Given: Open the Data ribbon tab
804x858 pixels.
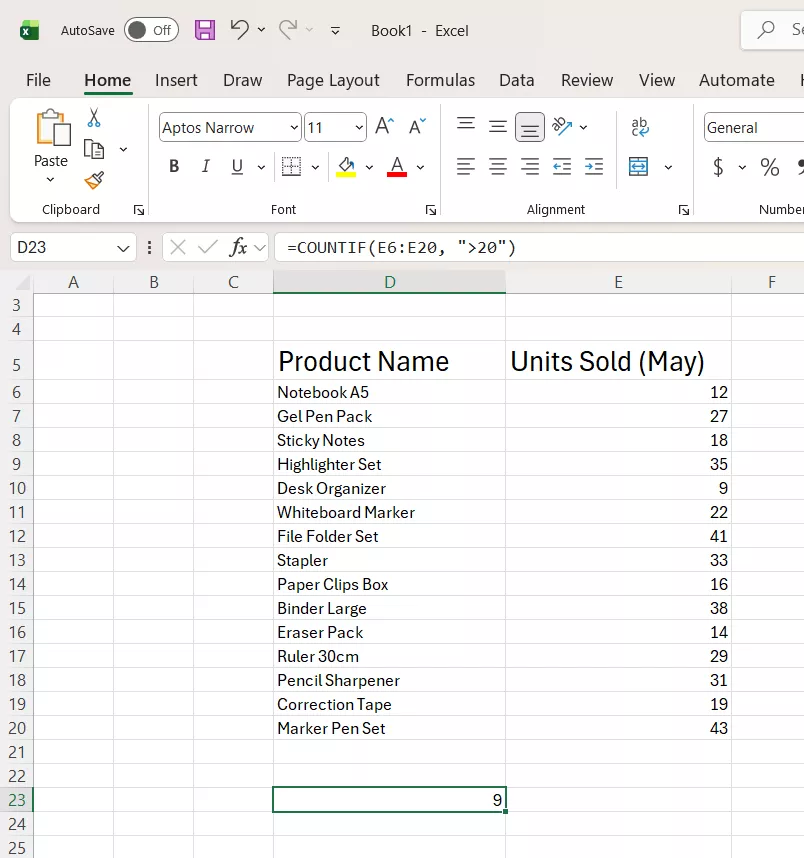Looking at the screenshot, I should click(x=516, y=80).
